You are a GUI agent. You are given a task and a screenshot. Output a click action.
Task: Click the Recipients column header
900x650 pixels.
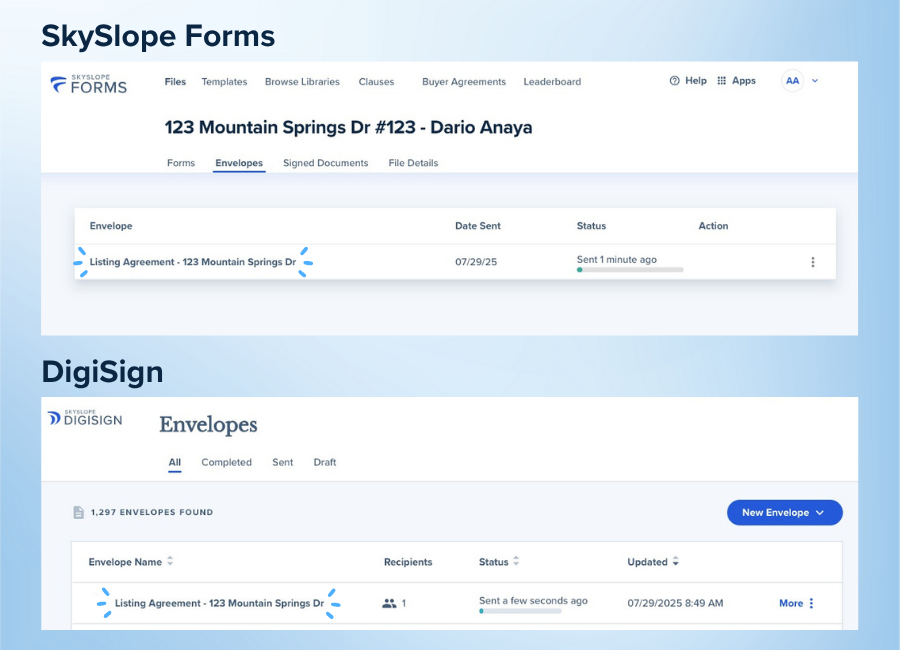[x=408, y=562]
